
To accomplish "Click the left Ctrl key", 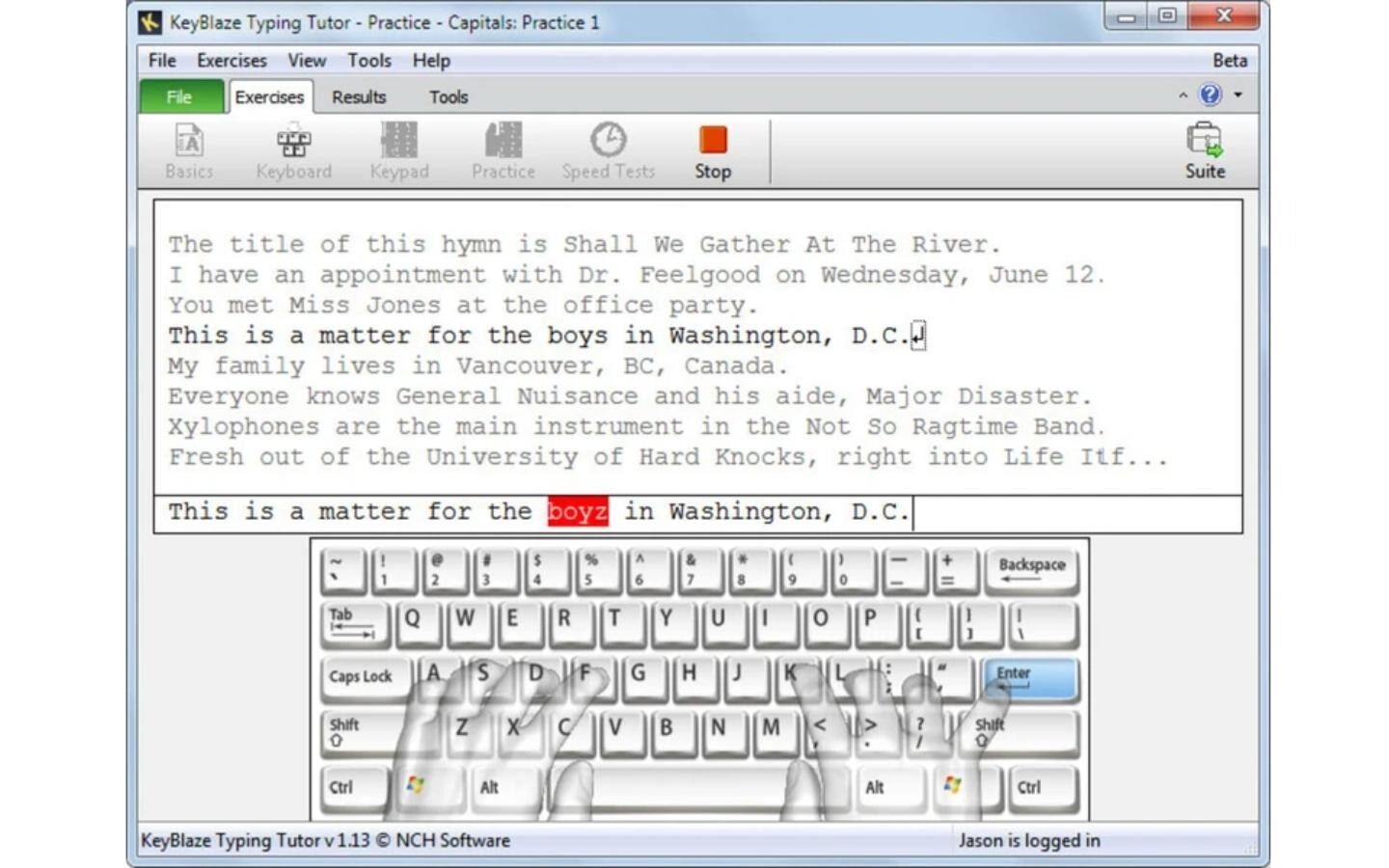I will [x=354, y=787].
